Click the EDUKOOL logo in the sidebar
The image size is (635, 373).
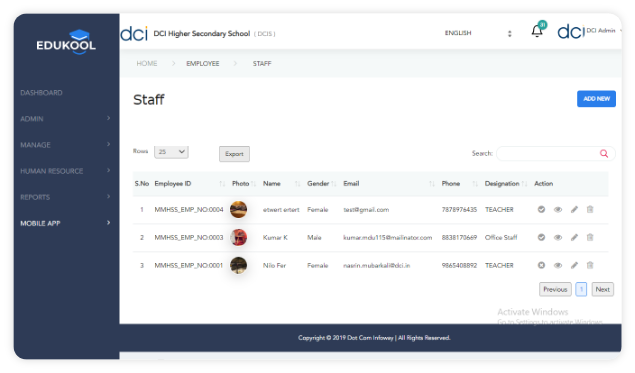pos(66,42)
